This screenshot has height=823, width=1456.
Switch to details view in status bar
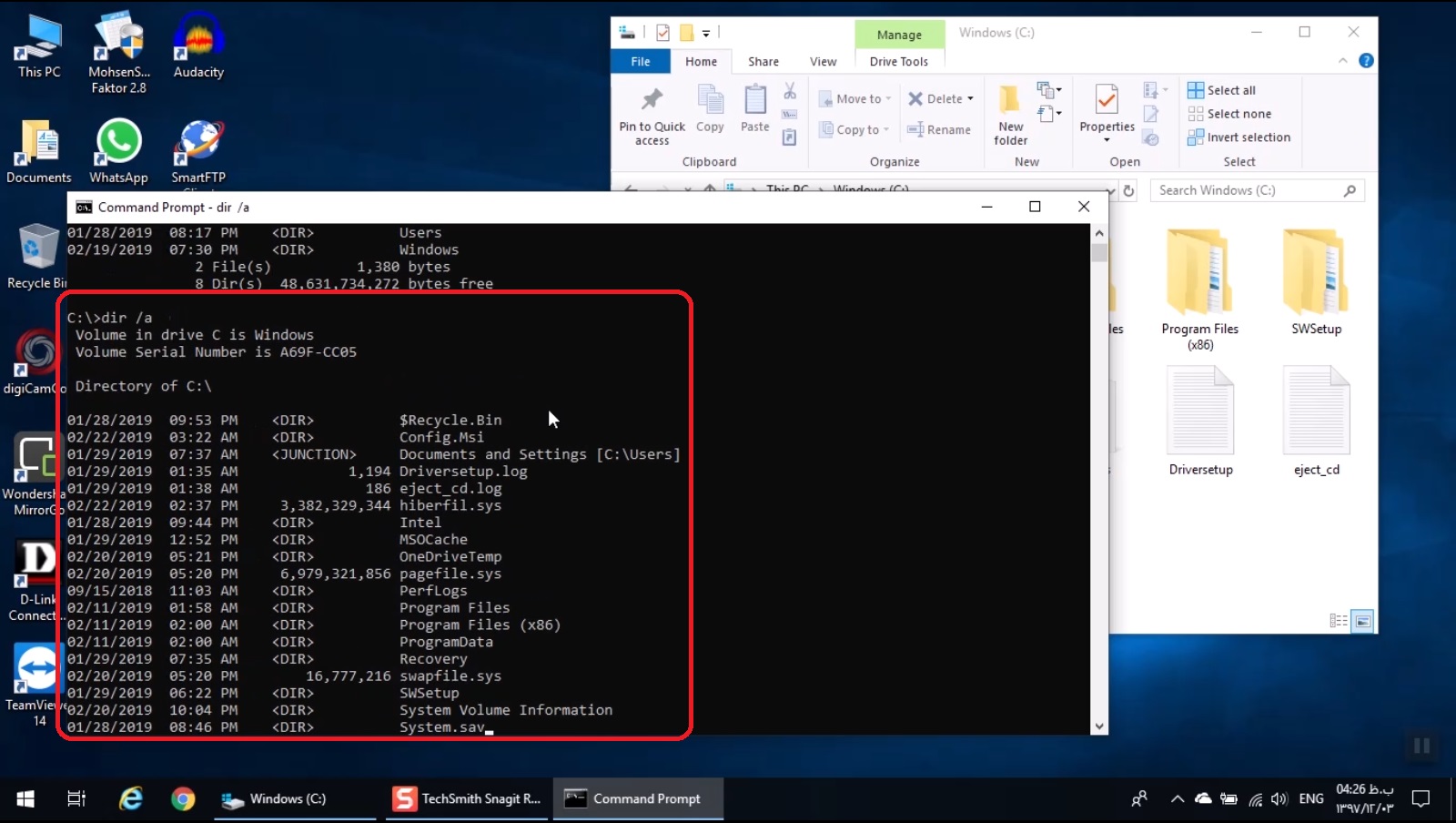point(1340,620)
